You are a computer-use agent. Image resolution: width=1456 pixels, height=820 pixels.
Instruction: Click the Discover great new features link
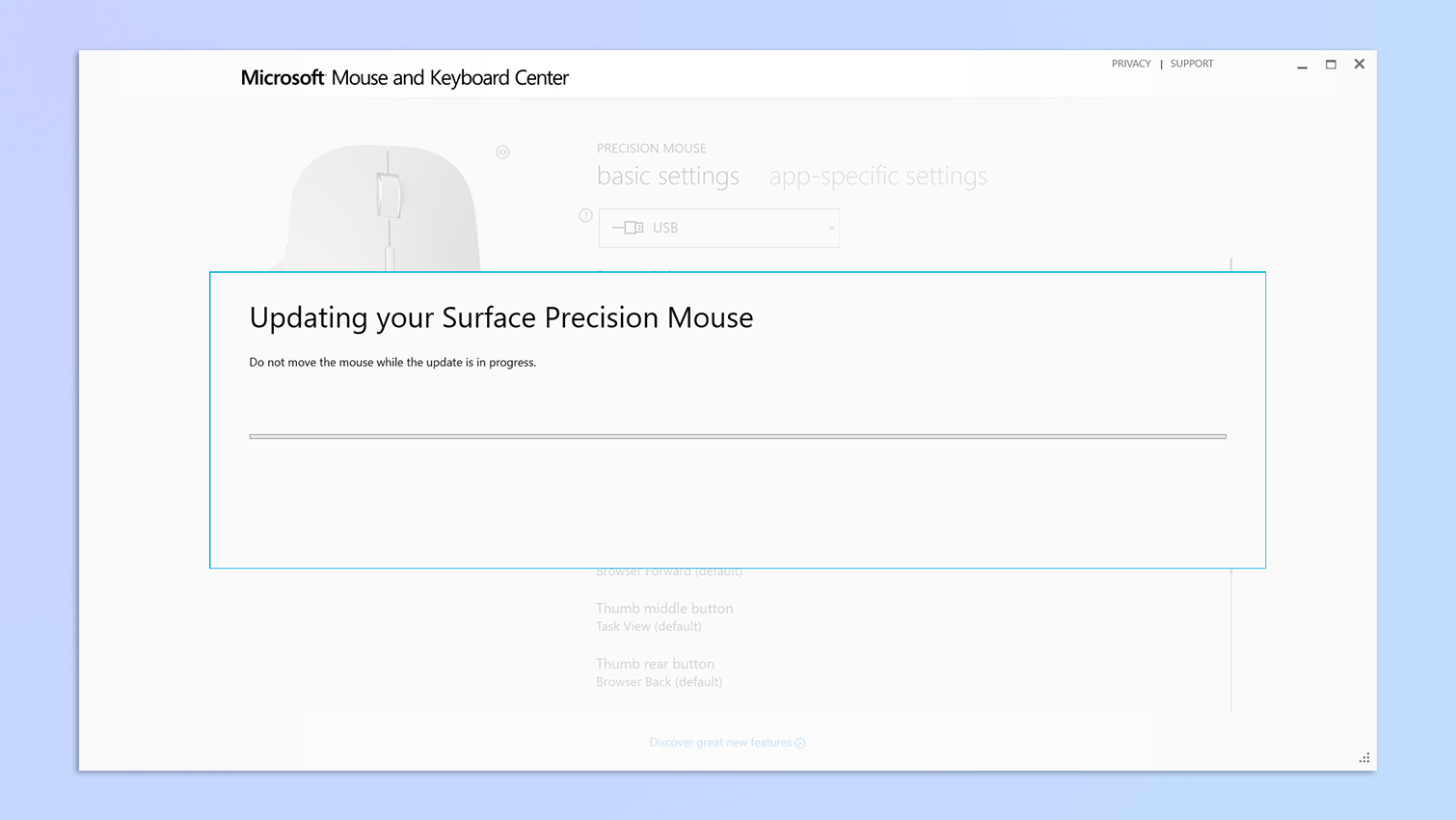coord(720,742)
